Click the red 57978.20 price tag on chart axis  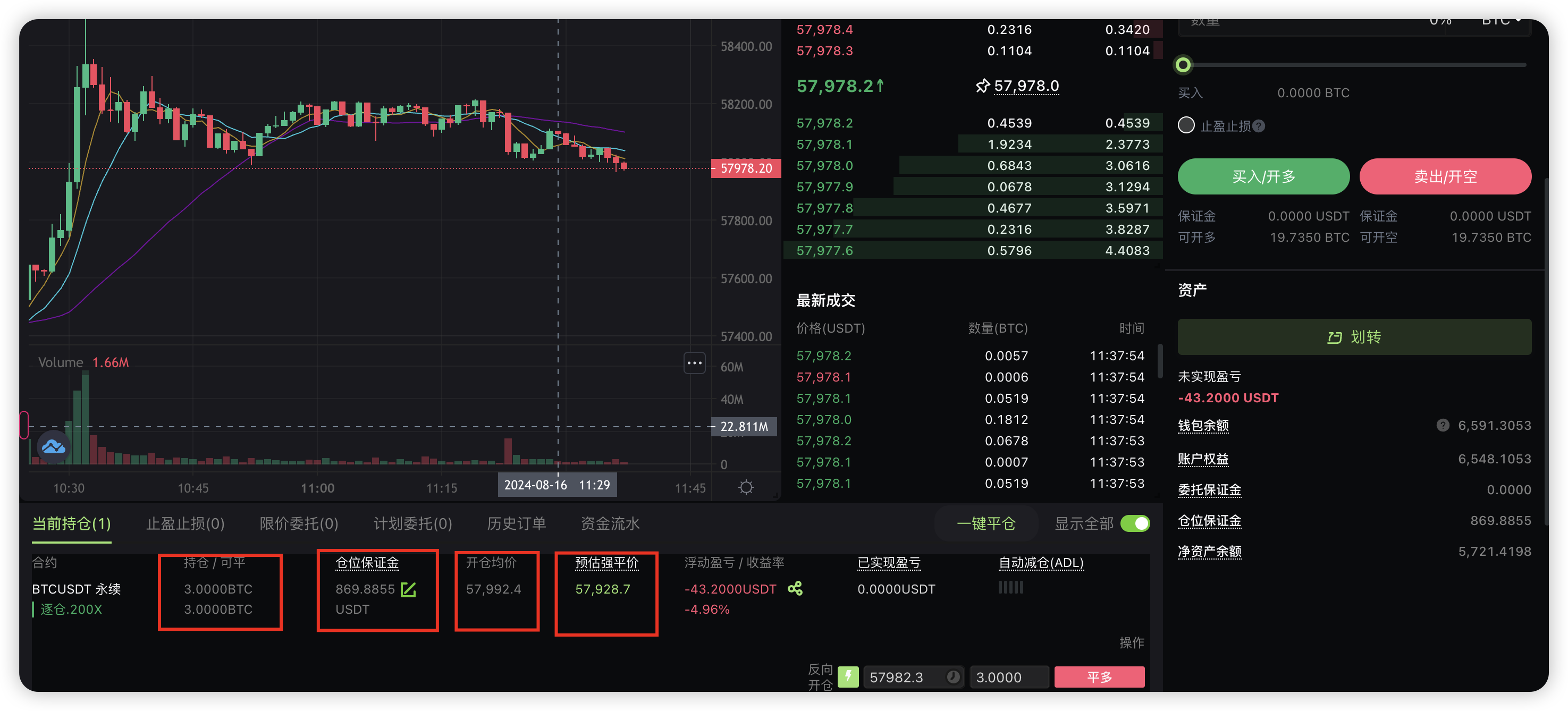pos(745,168)
